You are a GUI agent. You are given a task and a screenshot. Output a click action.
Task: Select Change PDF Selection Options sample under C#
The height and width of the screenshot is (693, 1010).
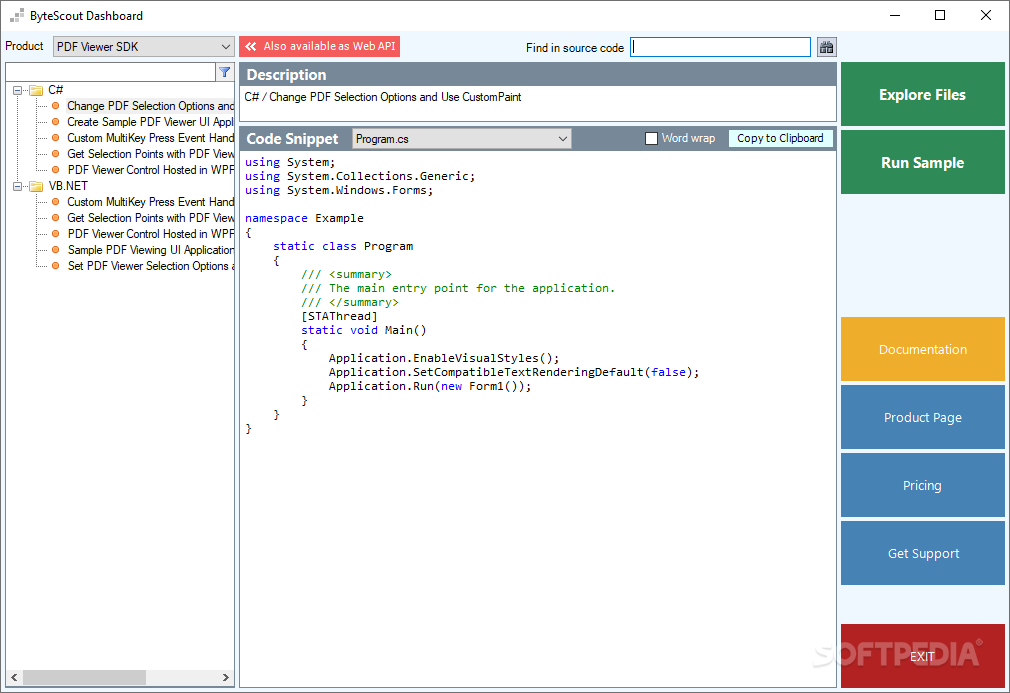click(150, 106)
